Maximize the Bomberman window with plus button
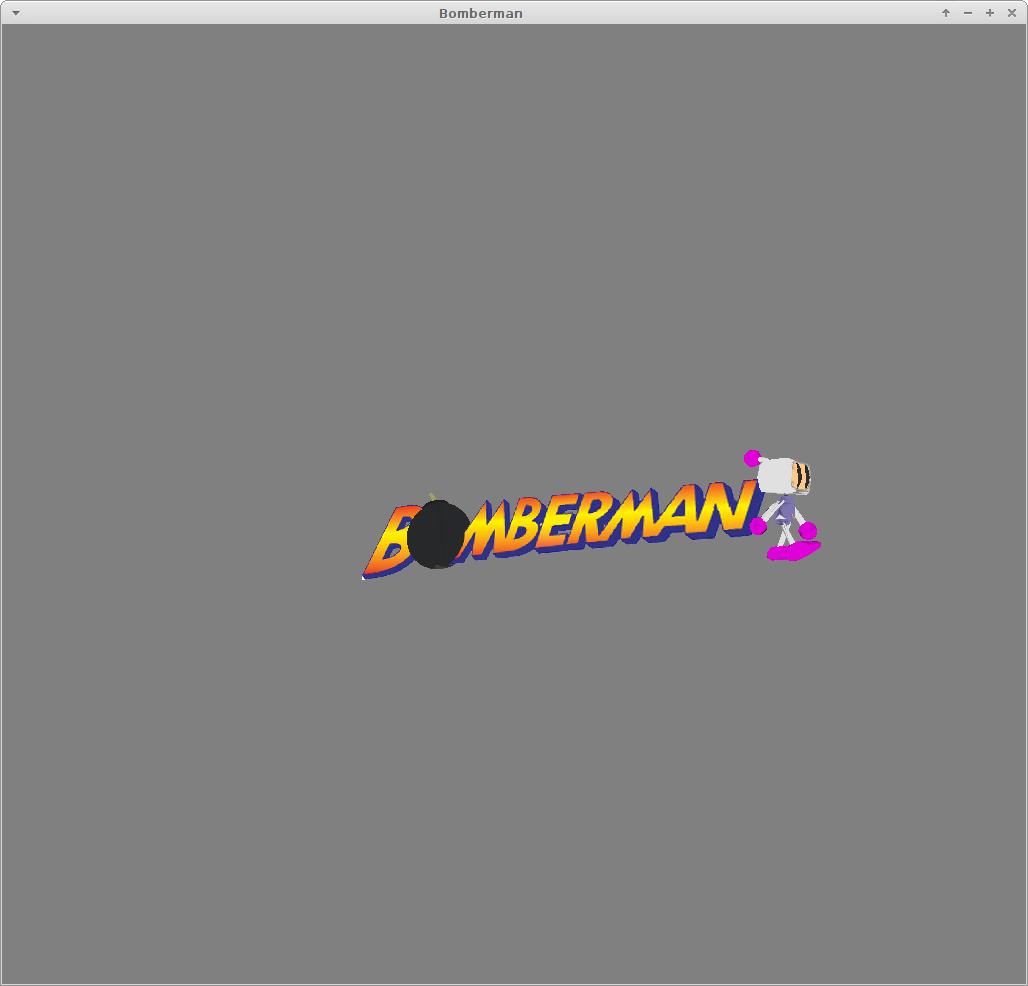Screen dimensions: 1028x986 [989, 13]
